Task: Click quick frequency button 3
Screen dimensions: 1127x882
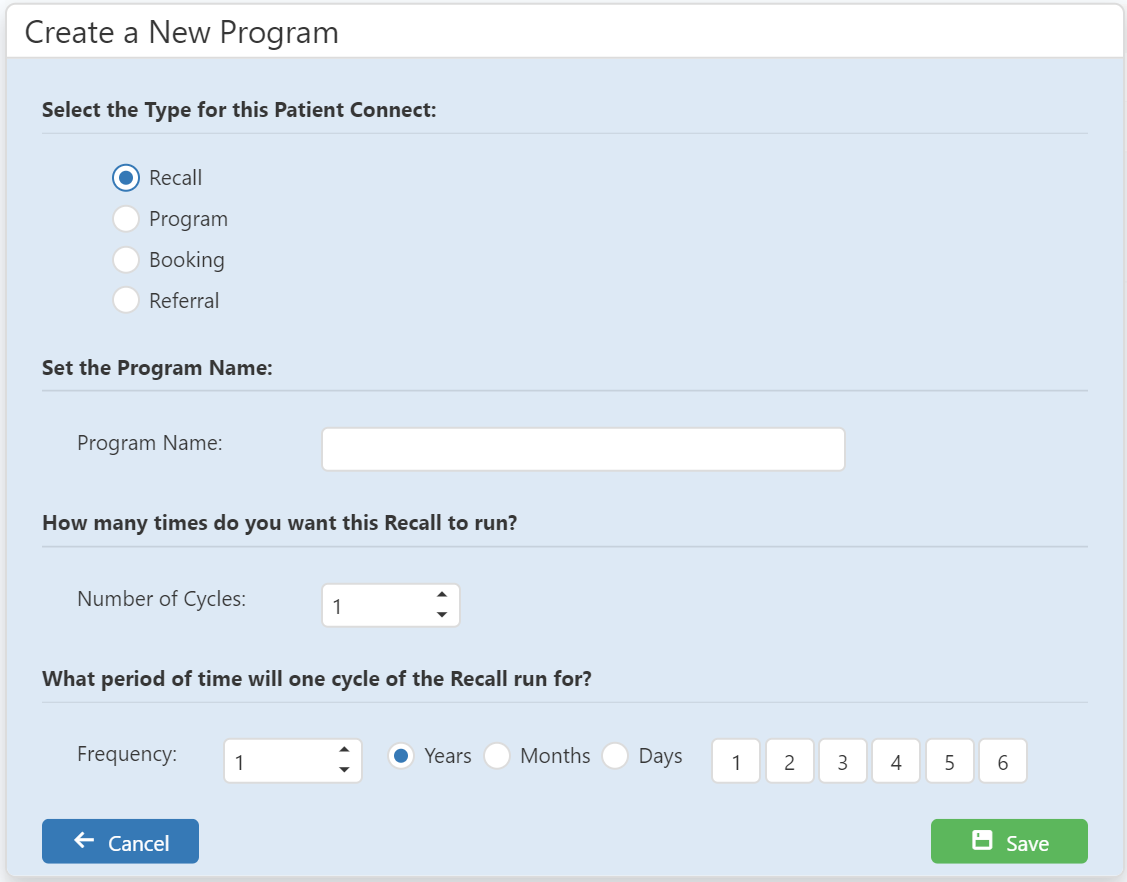Action: coord(842,761)
